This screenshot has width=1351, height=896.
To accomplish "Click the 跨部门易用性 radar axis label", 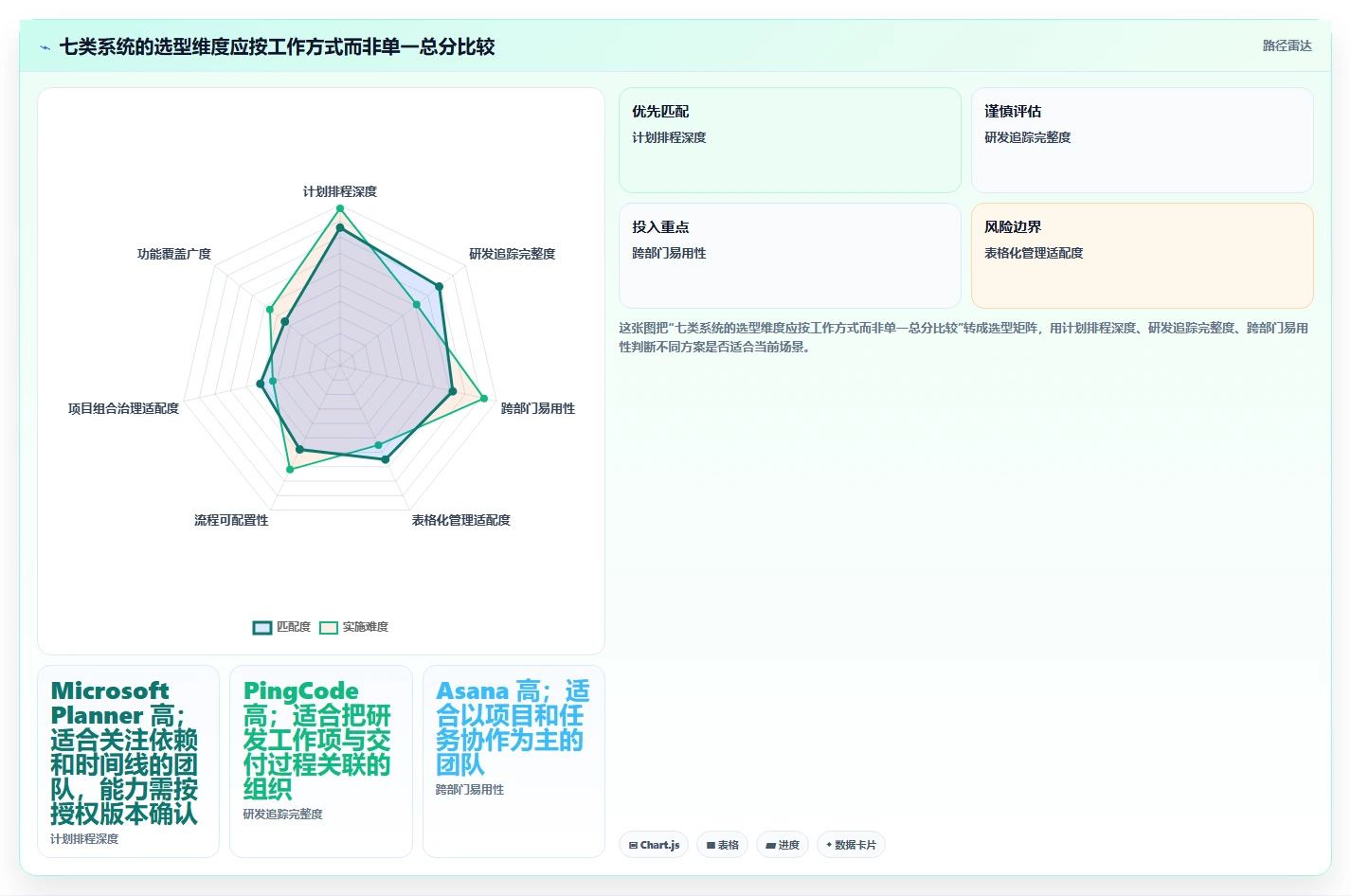I will click(x=538, y=408).
